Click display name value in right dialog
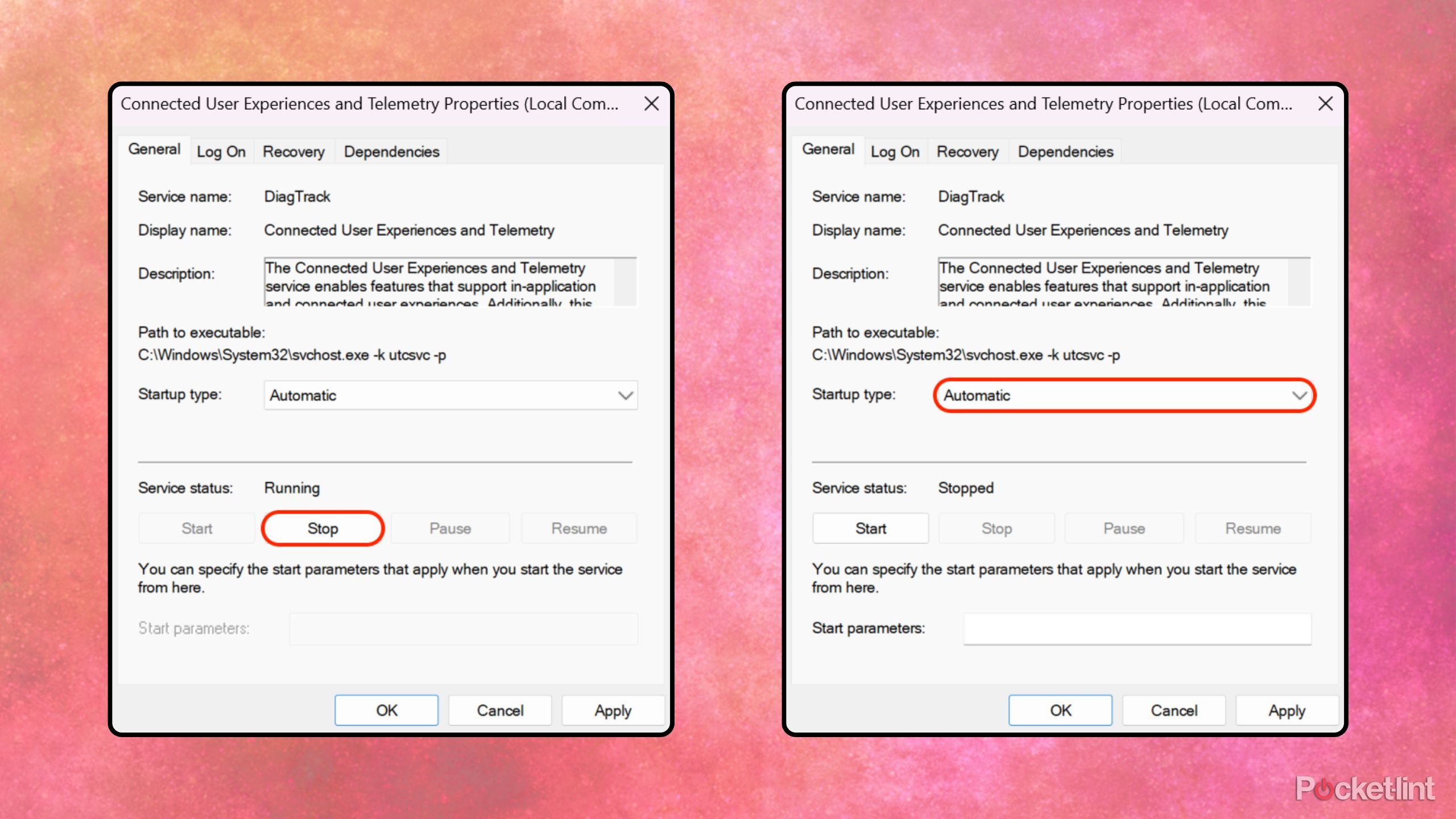 click(1083, 230)
